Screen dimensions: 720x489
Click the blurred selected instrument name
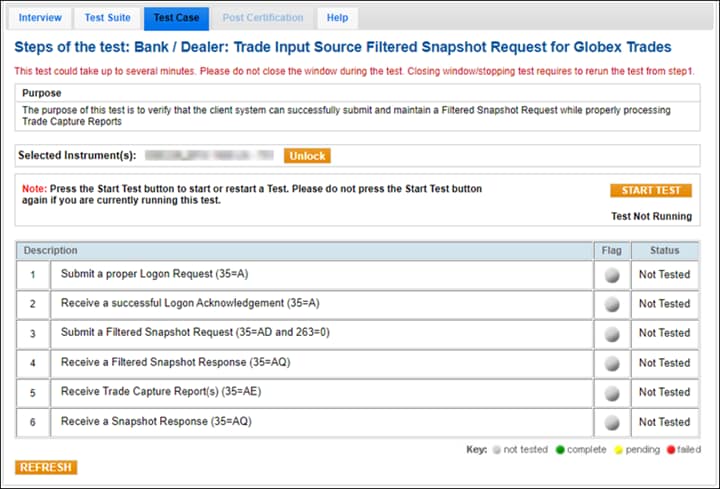208,156
